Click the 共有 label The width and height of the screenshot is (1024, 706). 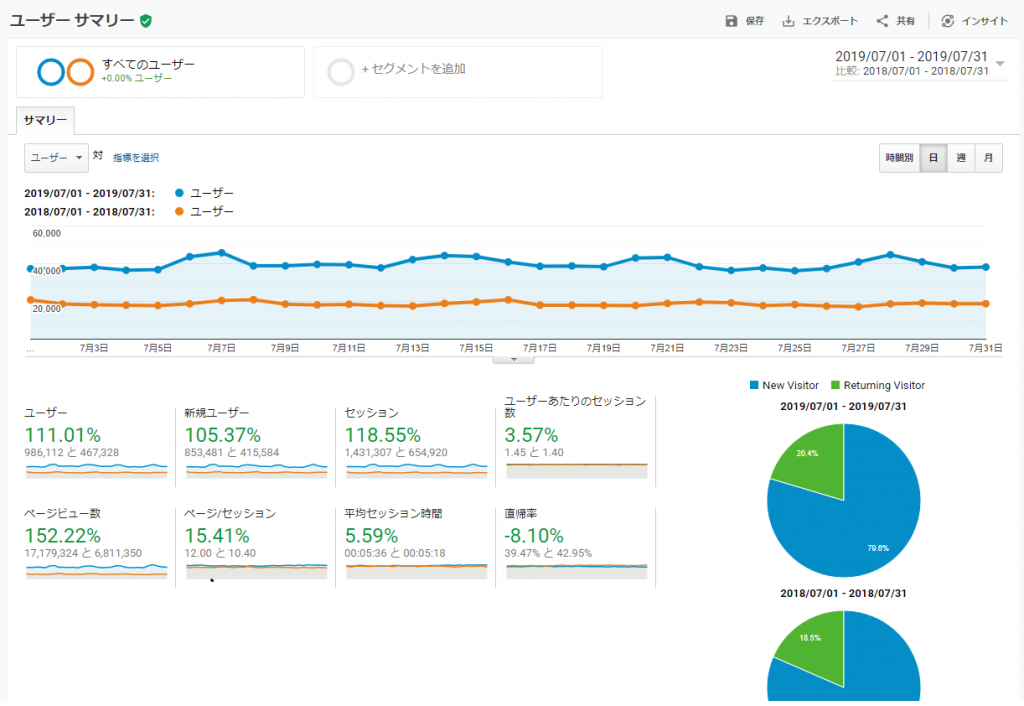(905, 22)
